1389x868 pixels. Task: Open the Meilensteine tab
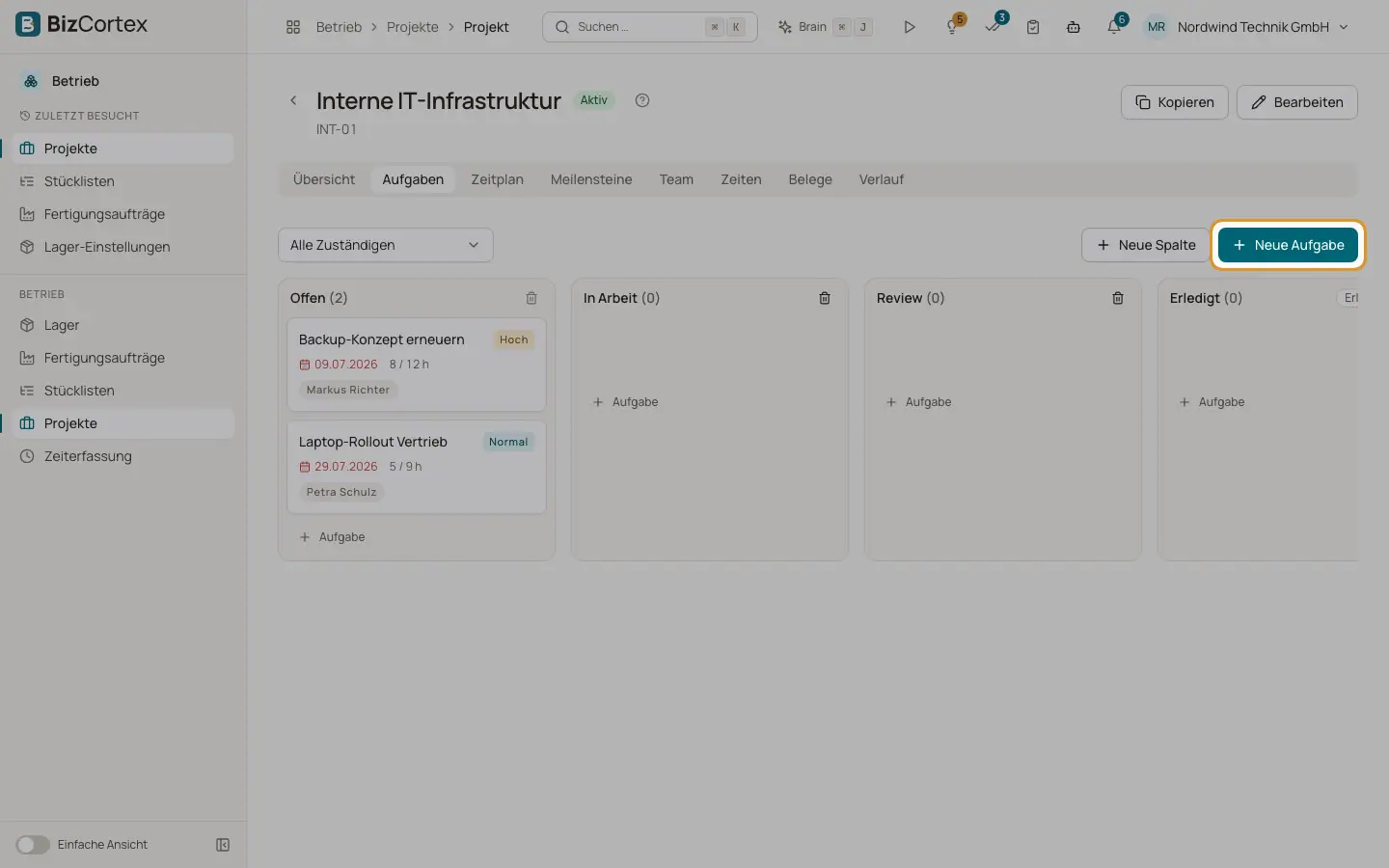coord(591,179)
